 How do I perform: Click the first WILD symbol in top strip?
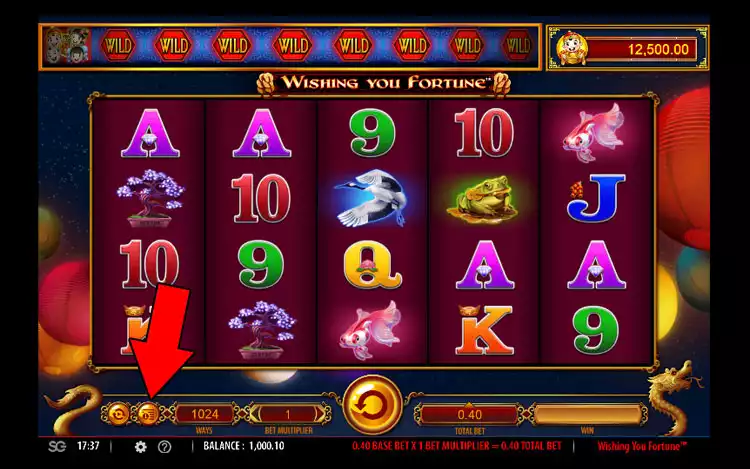point(118,46)
